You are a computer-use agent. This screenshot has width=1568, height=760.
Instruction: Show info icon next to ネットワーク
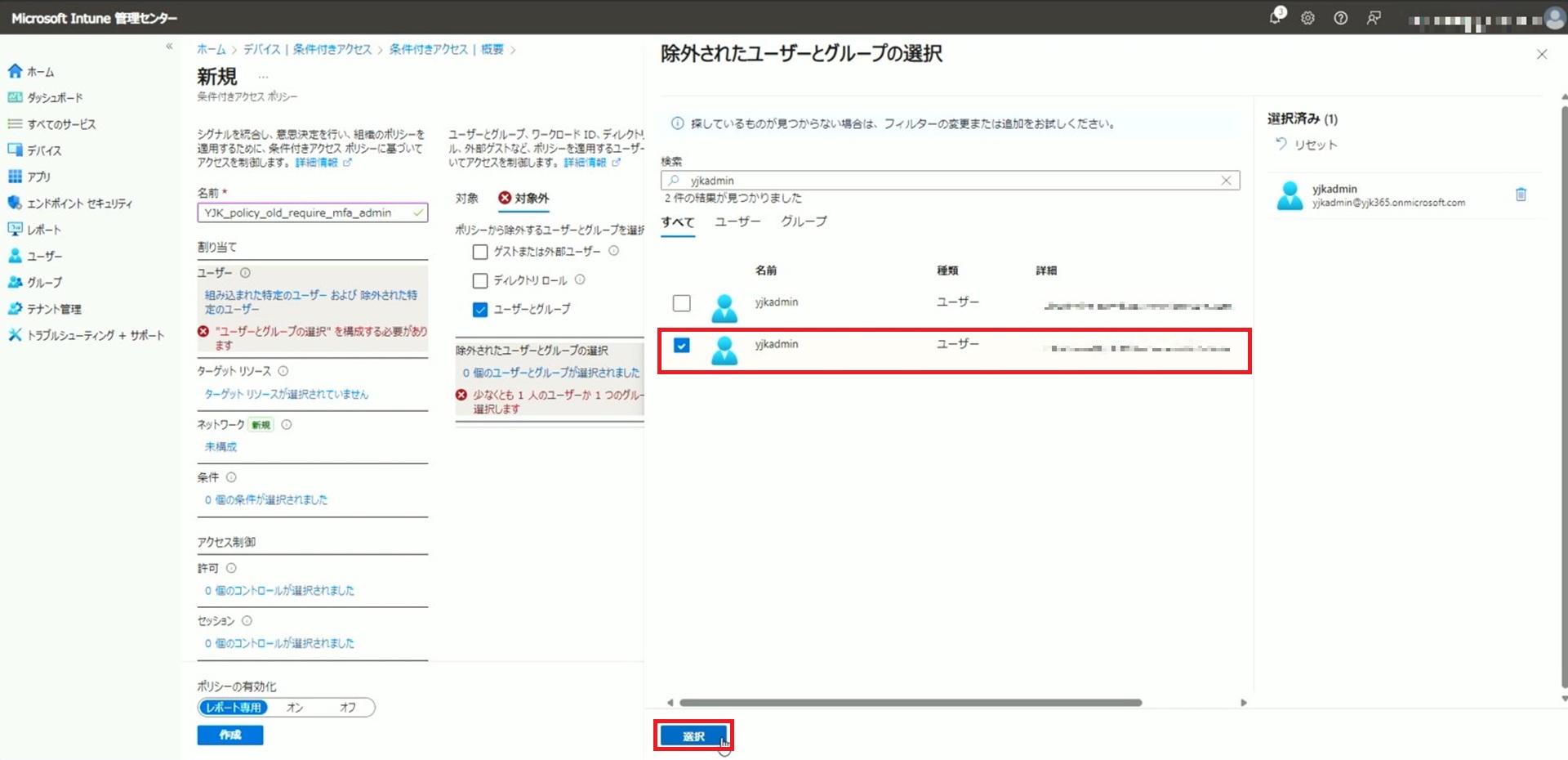[x=287, y=424]
